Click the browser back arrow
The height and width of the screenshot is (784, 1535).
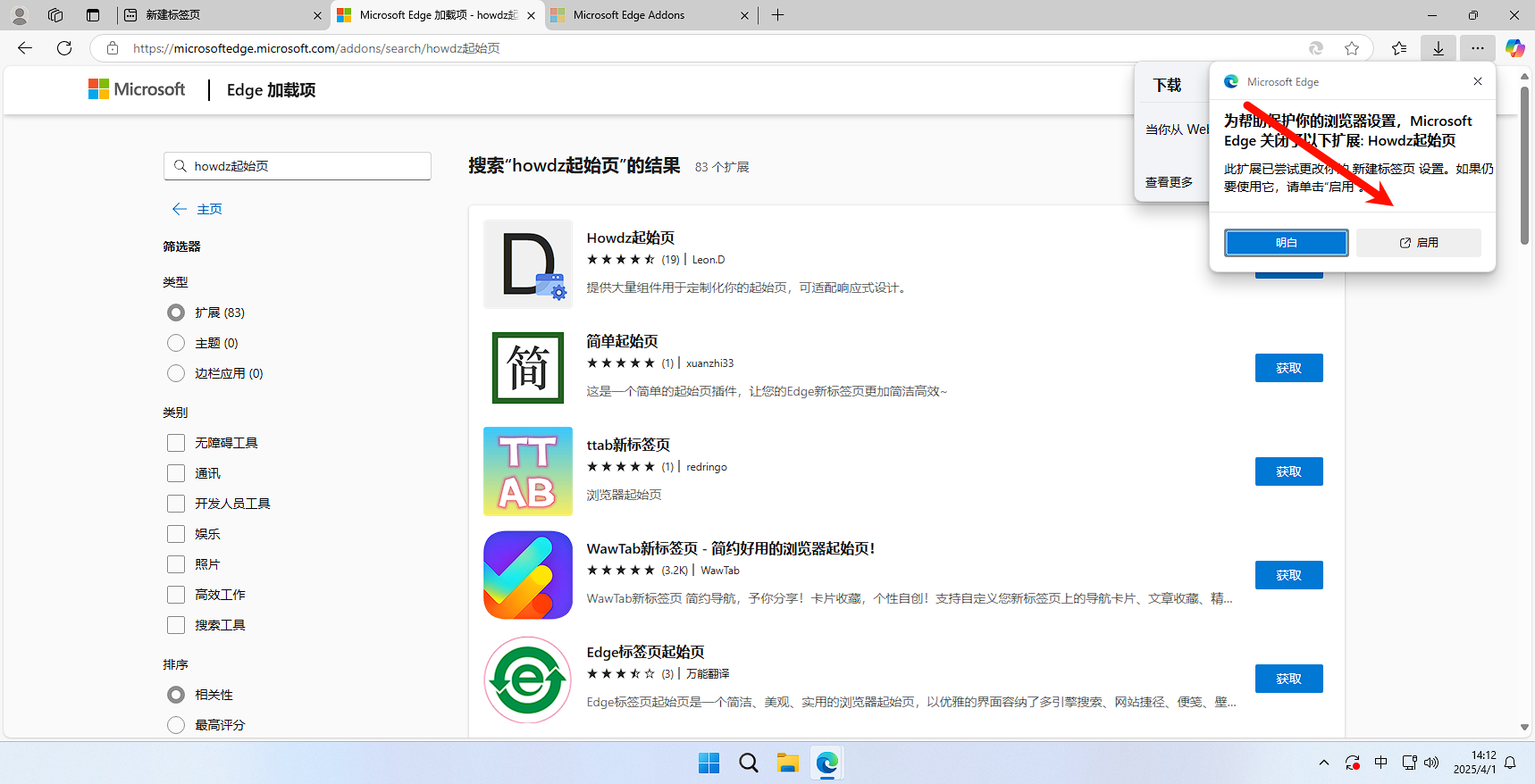[x=25, y=48]
